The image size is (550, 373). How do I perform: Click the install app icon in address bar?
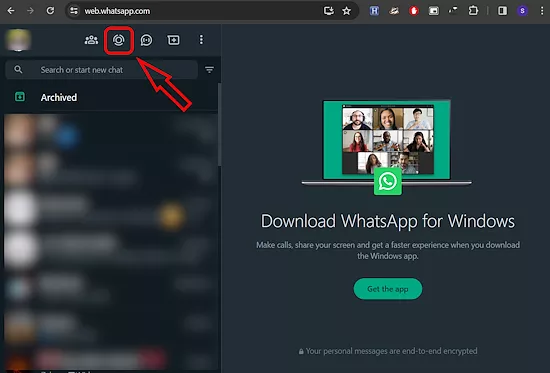coord(329,11)
